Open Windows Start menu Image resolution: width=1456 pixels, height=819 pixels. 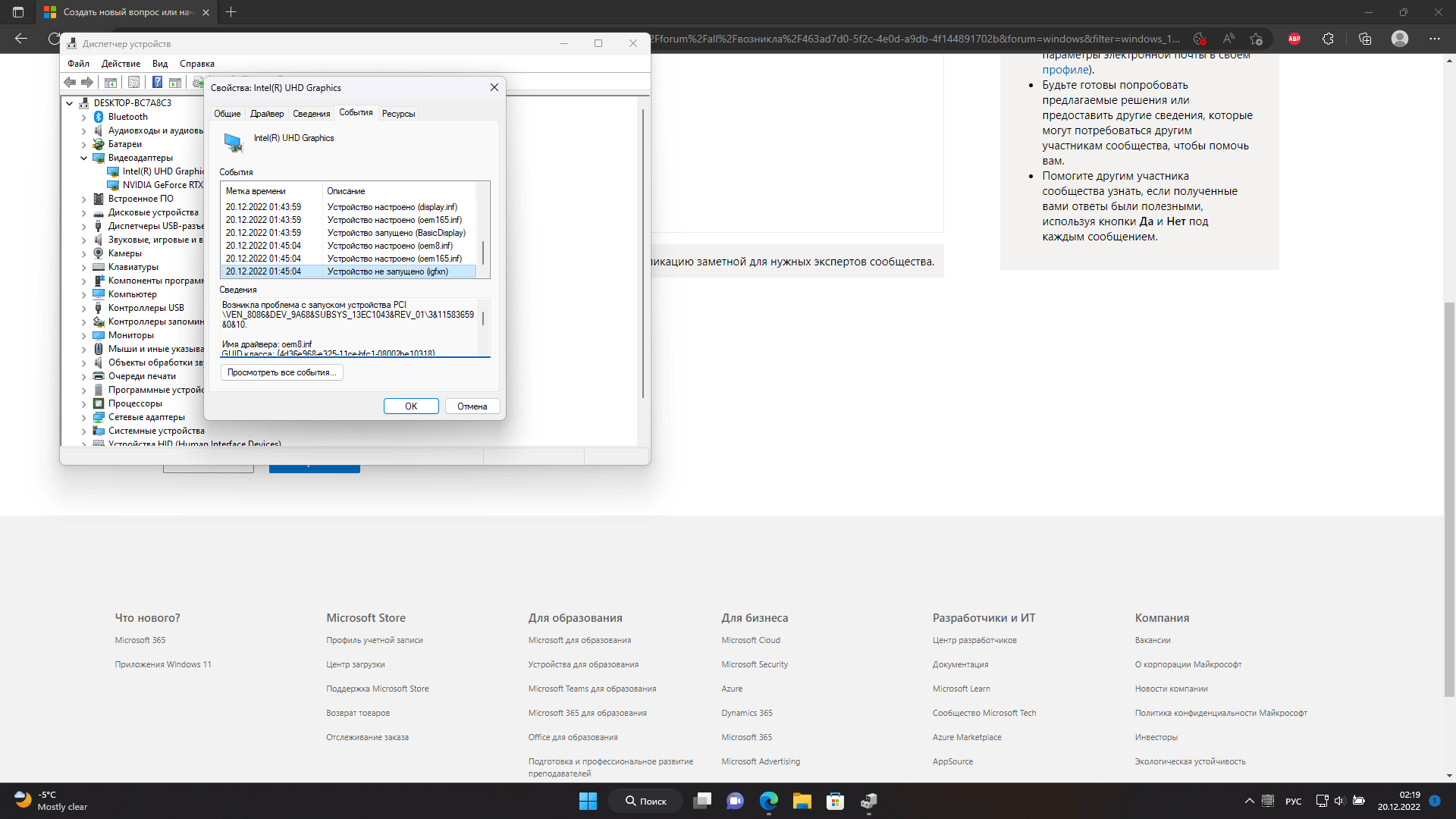[588, 801]
